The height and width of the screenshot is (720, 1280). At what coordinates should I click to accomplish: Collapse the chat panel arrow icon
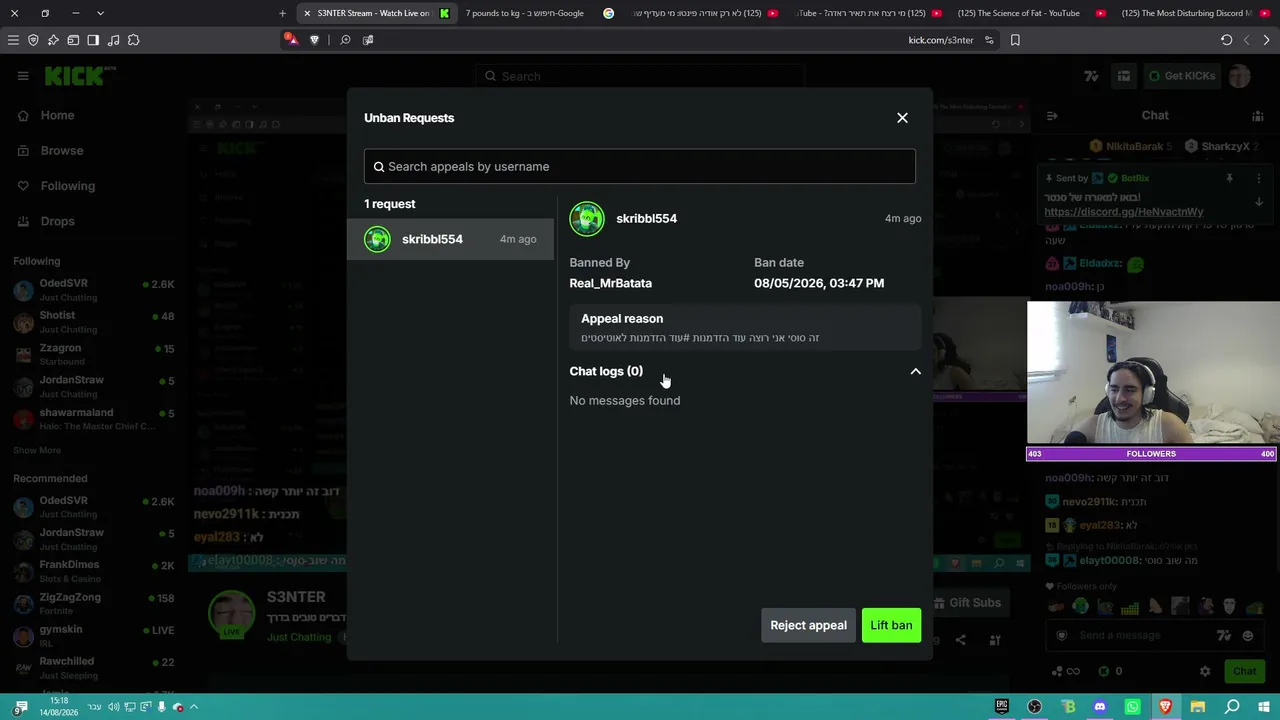pos(1052,116)
